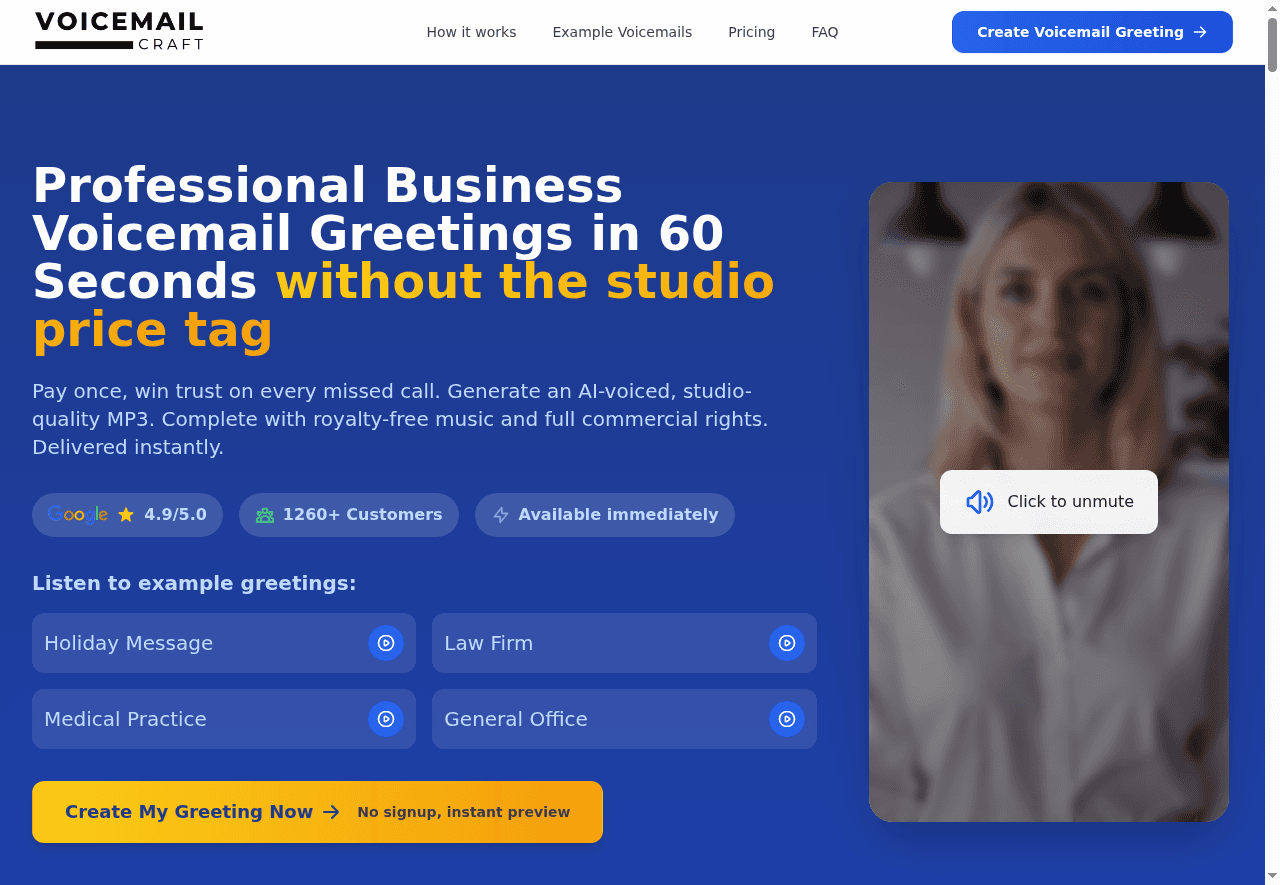The height and width of the screenshot is (885, 1280).
Task: Open the How it works menu item
Action: click(x=471, y=32)
